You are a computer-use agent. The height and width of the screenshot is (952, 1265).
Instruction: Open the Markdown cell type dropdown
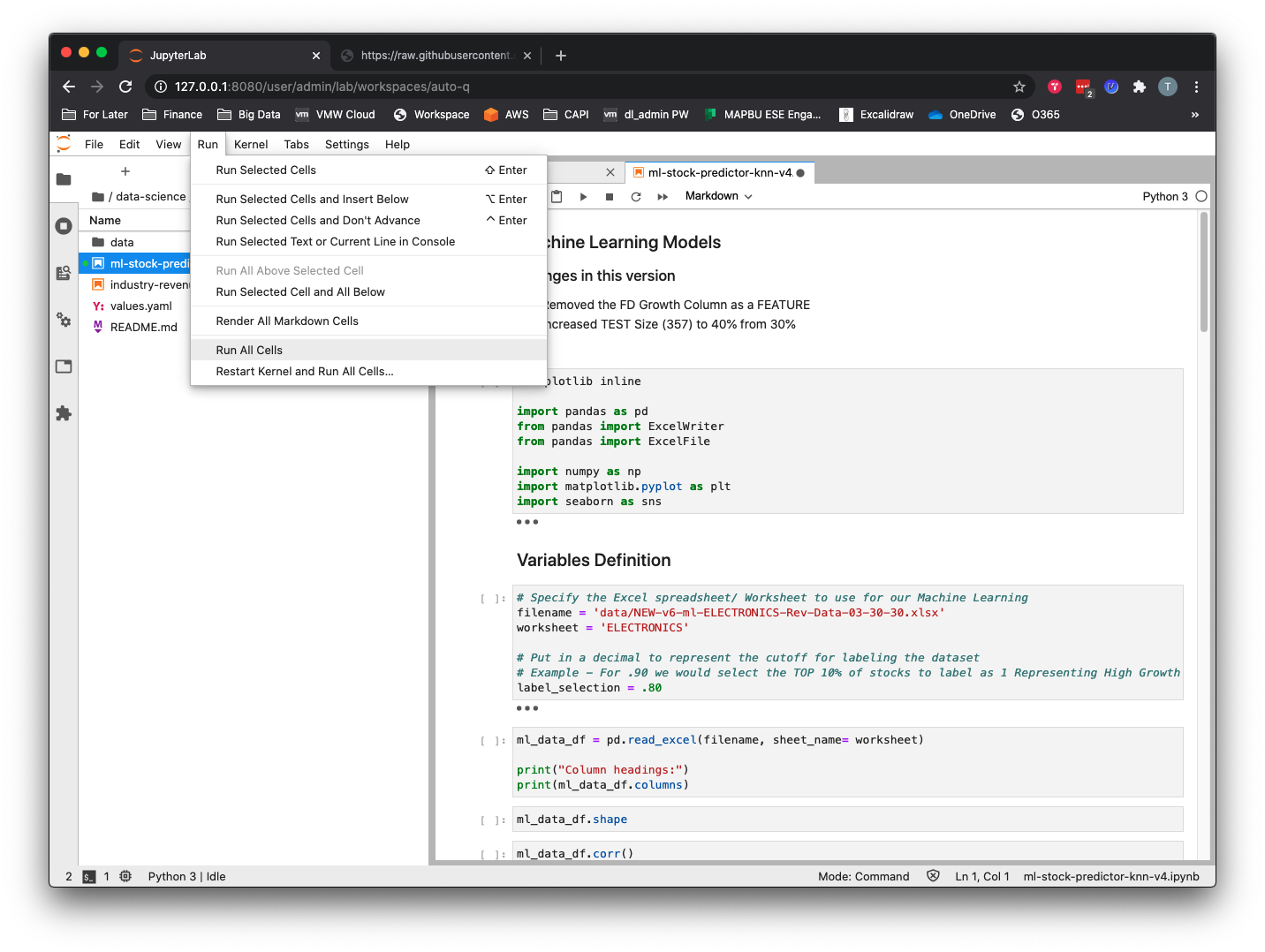tap(718, 196)
